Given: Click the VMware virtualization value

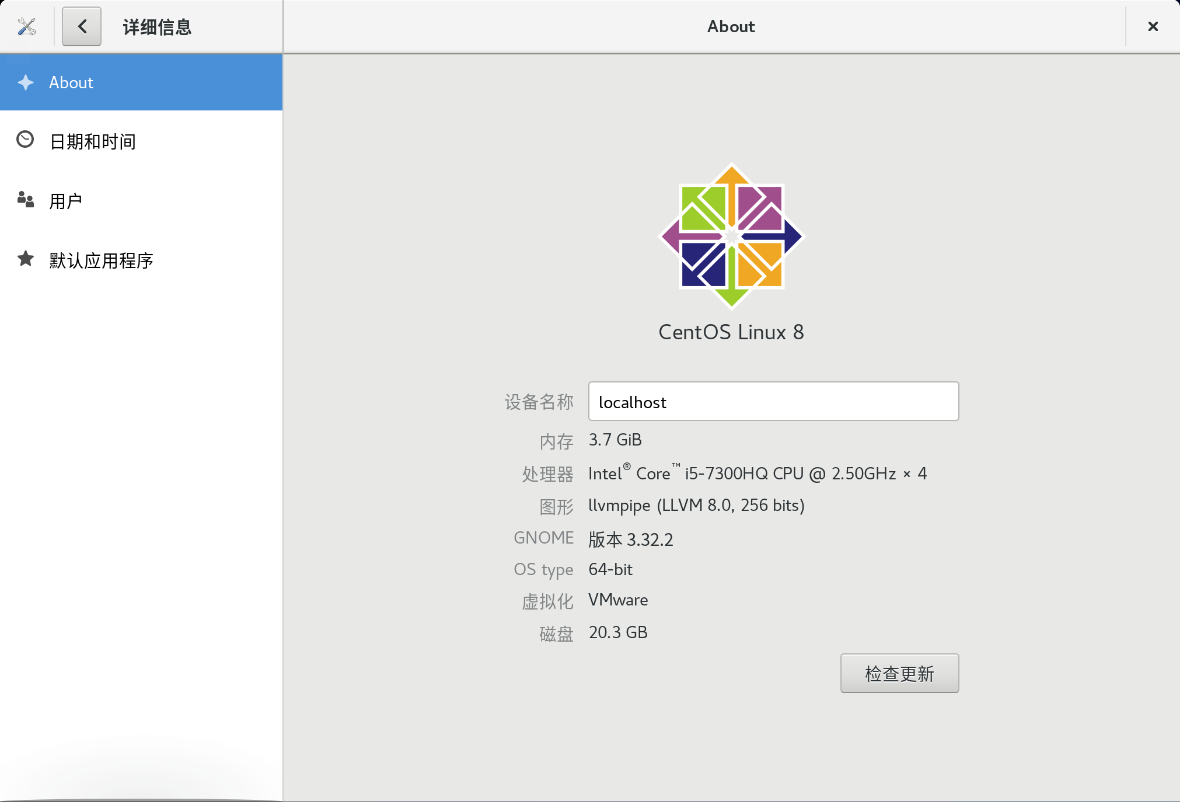Looking at the screenshot, I should (x=618, y=600).
